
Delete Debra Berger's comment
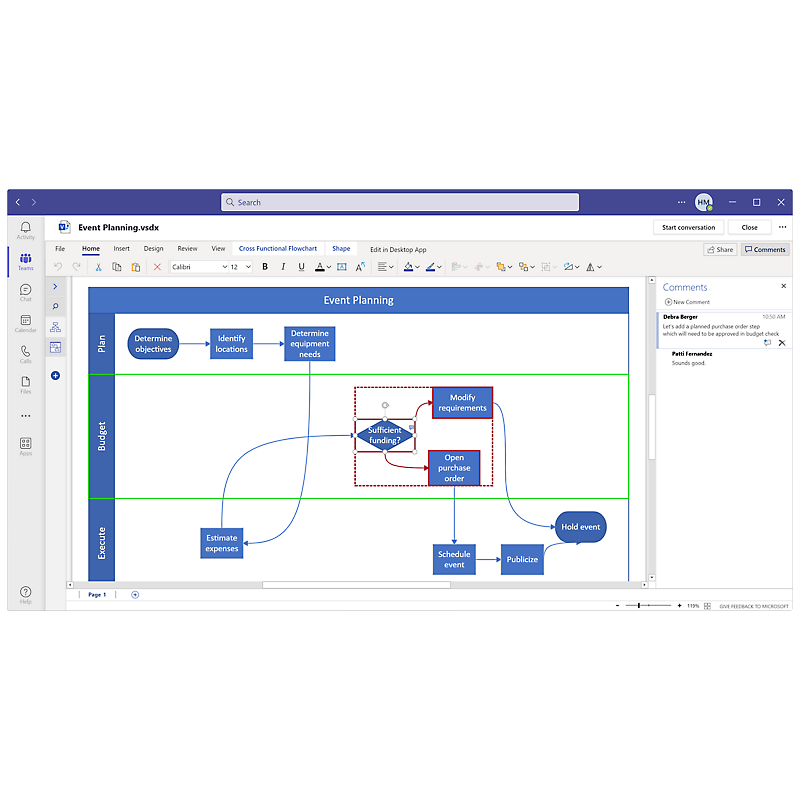click(782, 343)
